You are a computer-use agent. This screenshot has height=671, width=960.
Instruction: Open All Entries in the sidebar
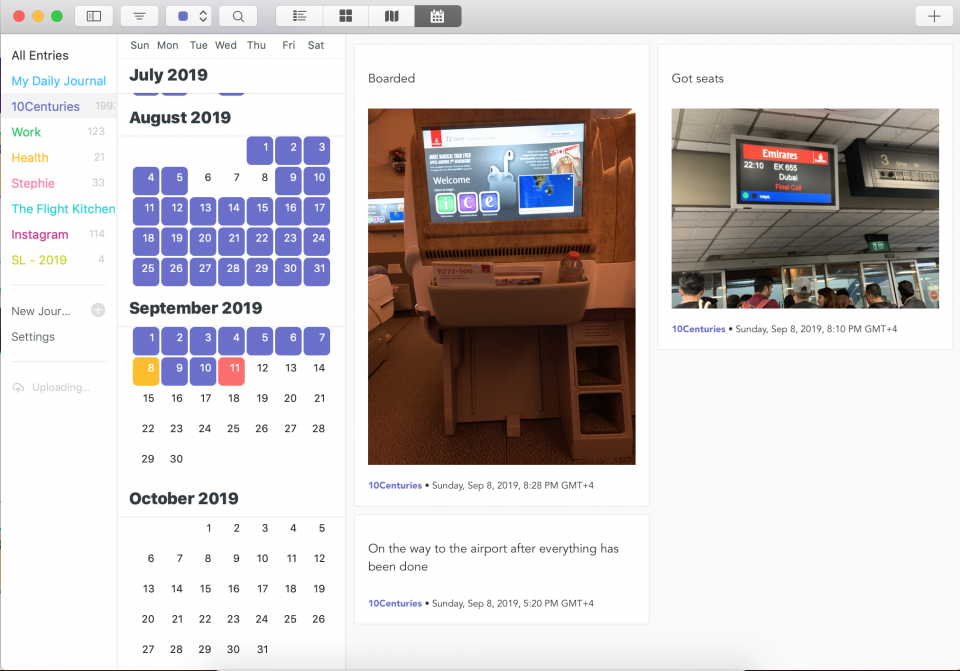tap(40, 55)
